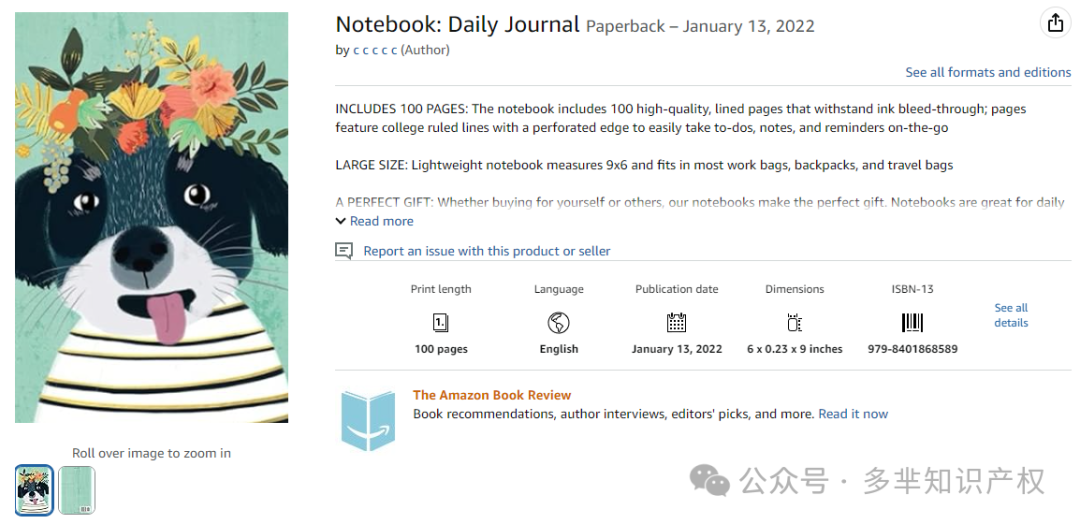Click the Print length page icon

pos(441,322)
